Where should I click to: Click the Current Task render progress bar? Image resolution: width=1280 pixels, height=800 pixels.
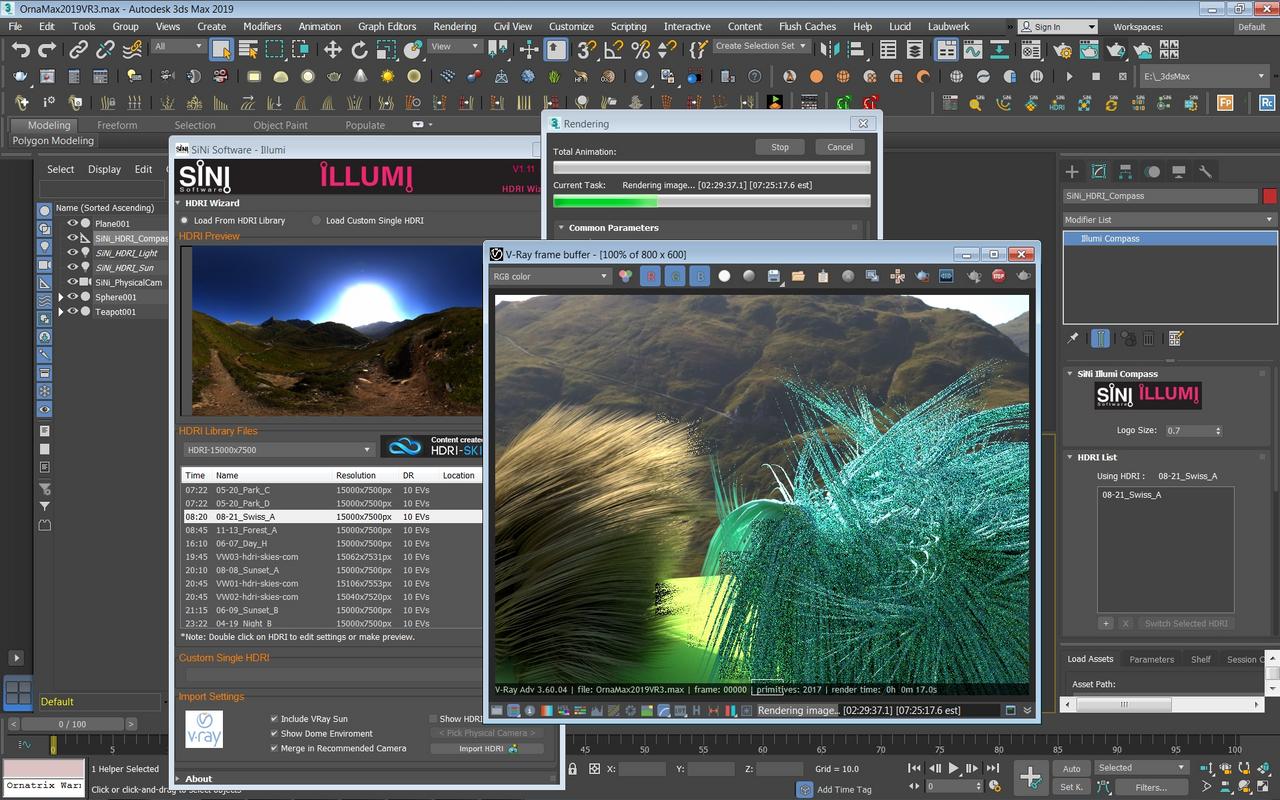pyautogui.click(x=711, y=201)
